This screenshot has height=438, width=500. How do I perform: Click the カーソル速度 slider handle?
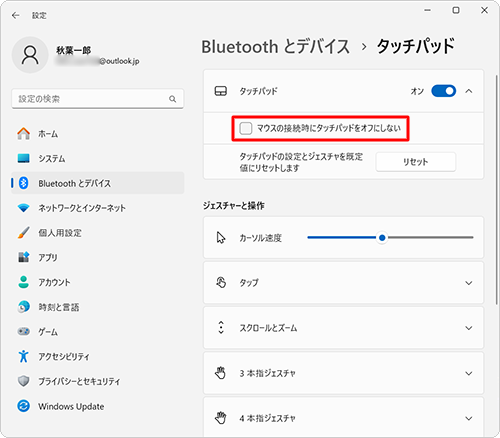click(x=382, y=238)
